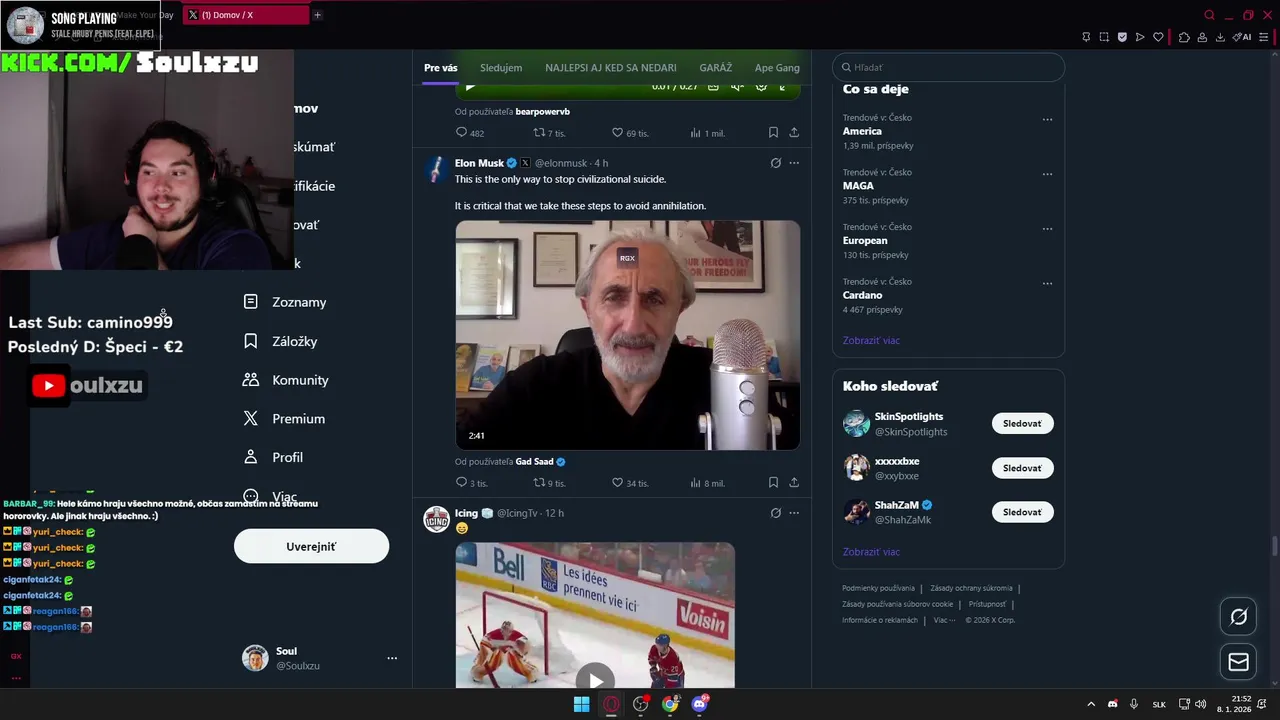
Task: Follow SkinSpotlights with Sledovať
Action: point(1022,423)
